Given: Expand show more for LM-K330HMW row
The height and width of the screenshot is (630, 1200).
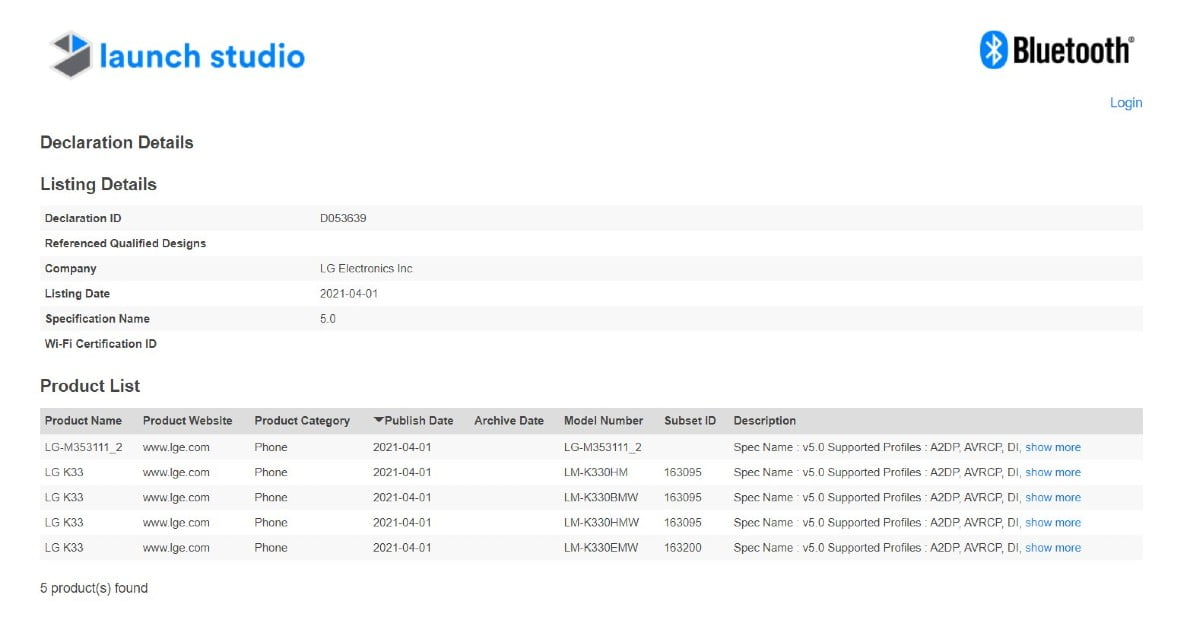Looking at the screenshot, I should [1053, 522].
